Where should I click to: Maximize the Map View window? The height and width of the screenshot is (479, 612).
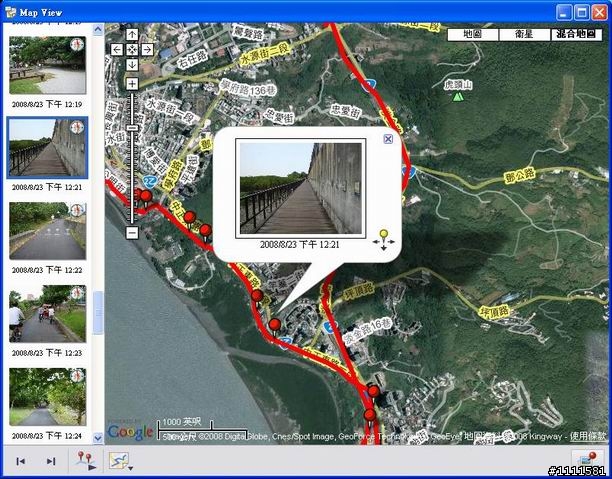(x=582, y=13)
